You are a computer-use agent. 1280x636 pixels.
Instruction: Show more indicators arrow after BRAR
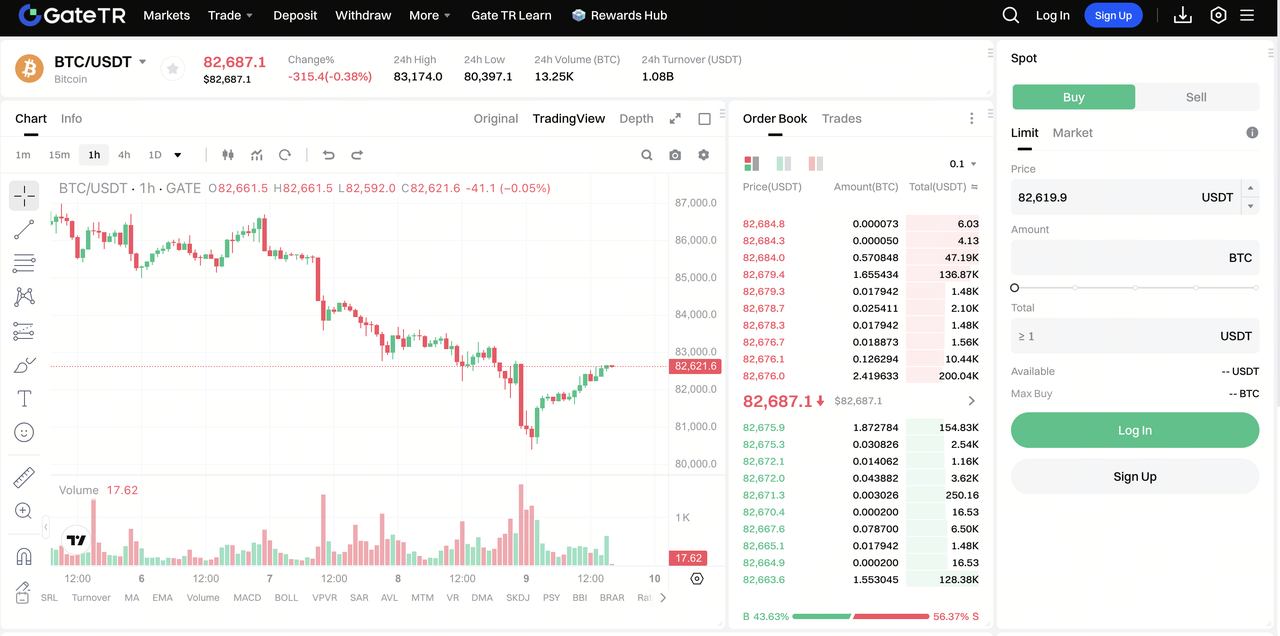tap(662, 598)
